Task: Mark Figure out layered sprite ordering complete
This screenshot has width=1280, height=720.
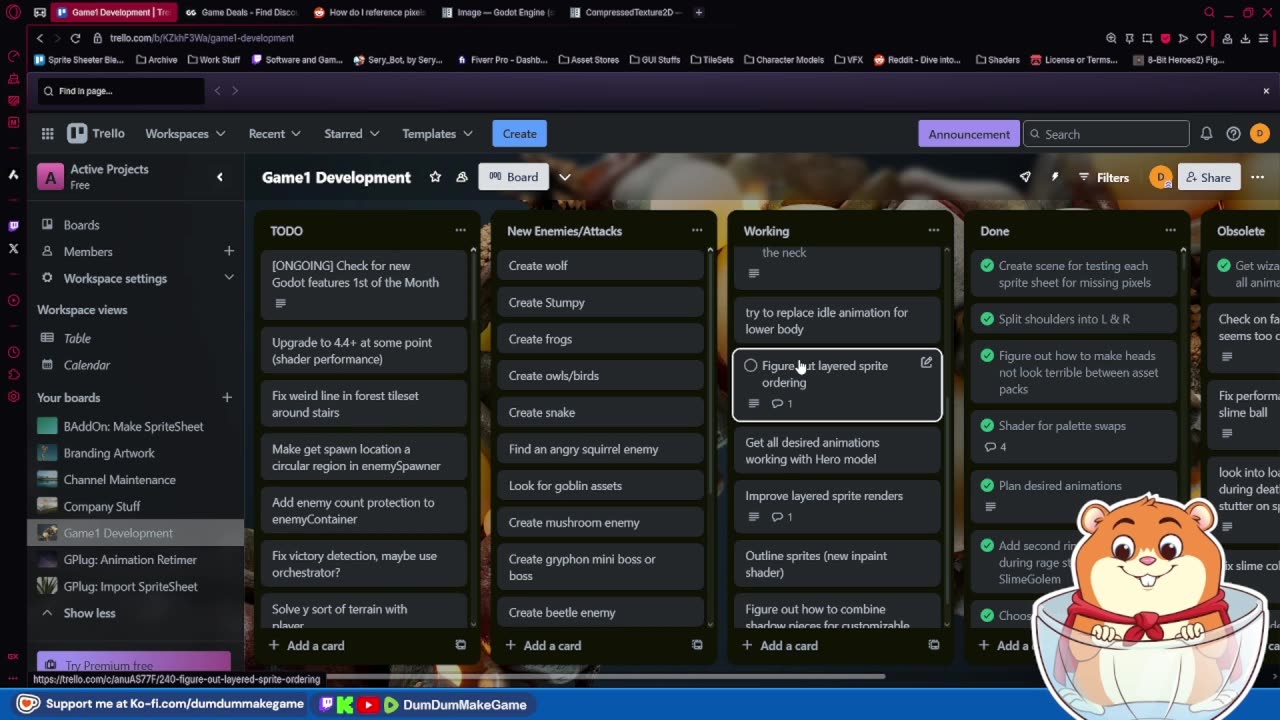Action: (x=750, y=366)
